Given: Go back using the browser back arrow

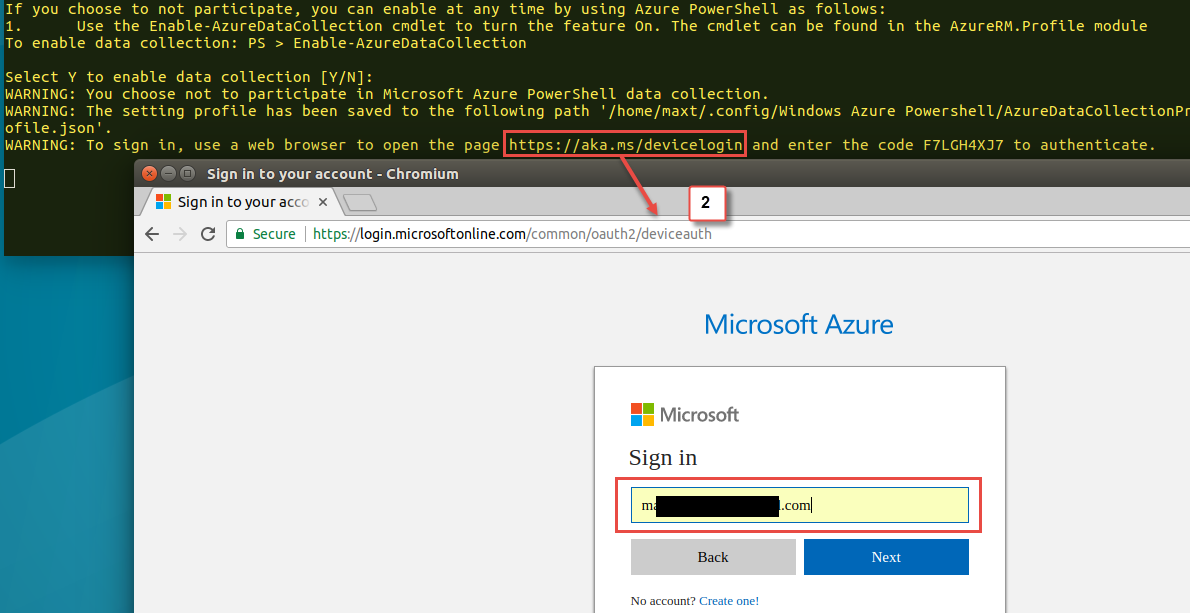Looking at the screenshot, I should 152,234.
